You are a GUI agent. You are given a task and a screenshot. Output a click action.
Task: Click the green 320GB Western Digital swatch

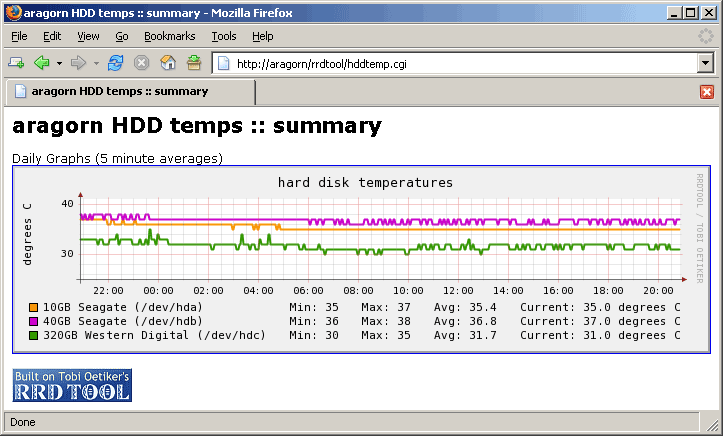tap(33, 335)
